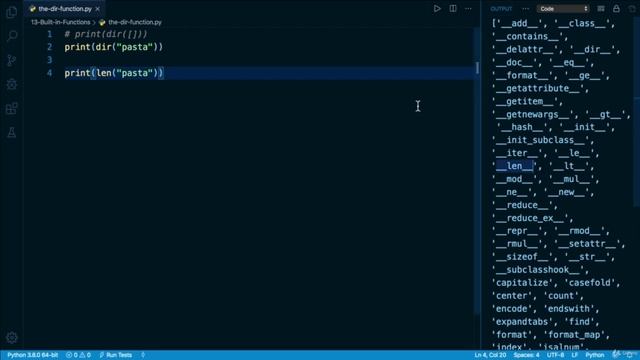Click line number 4 in gutter
Viewport: 640px width, 360px height.
pos(49,73)
